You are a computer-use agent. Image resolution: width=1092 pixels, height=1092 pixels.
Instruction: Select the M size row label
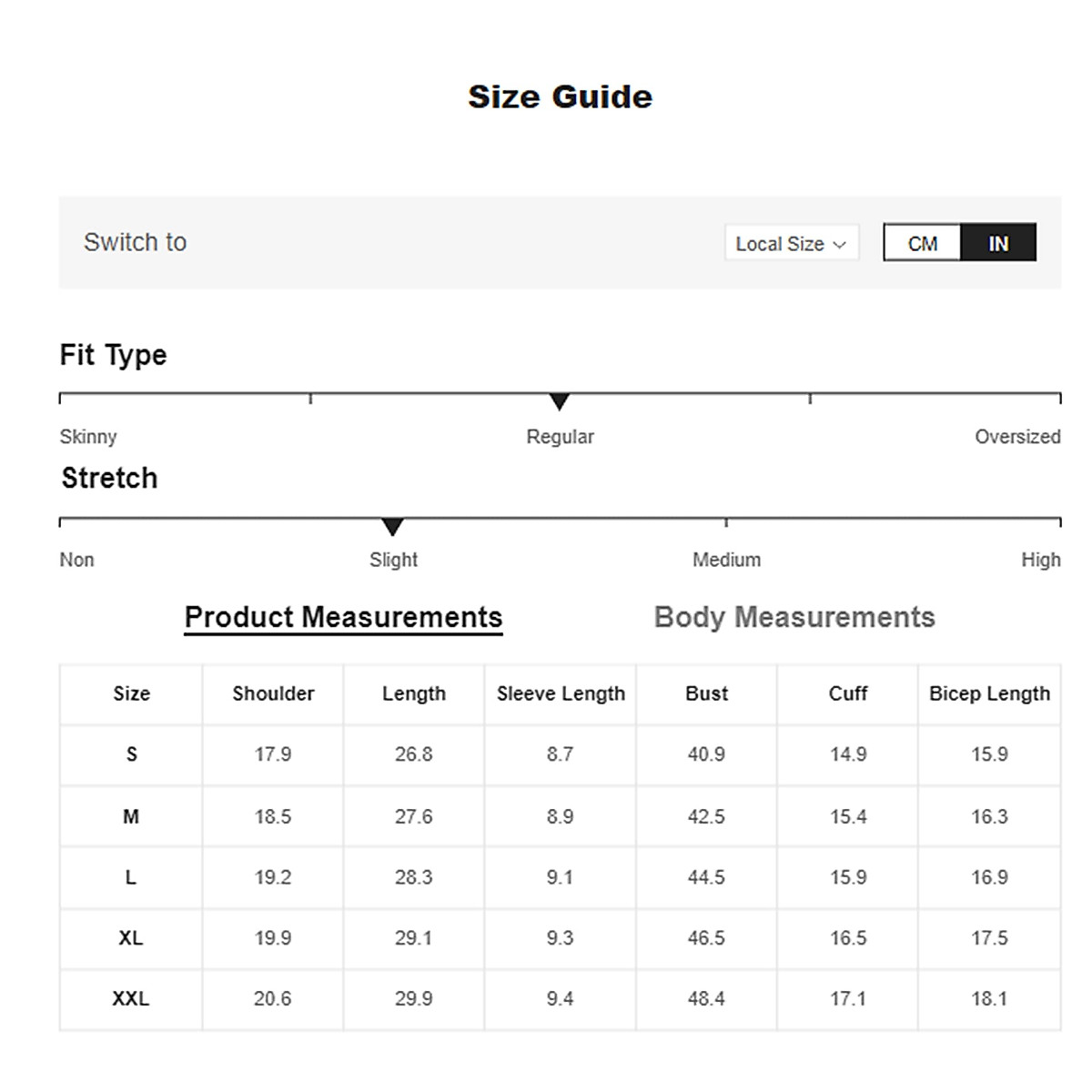(131, 816)
